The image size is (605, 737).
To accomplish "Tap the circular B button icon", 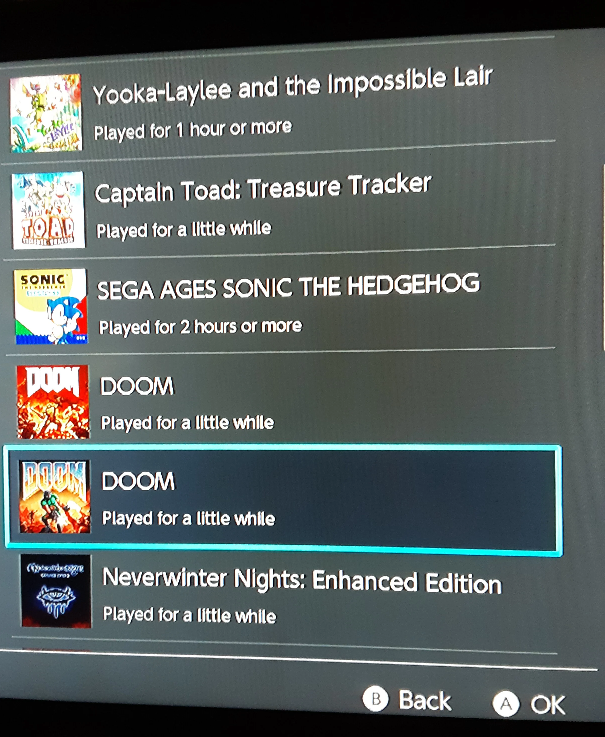I will pos(375,698).
